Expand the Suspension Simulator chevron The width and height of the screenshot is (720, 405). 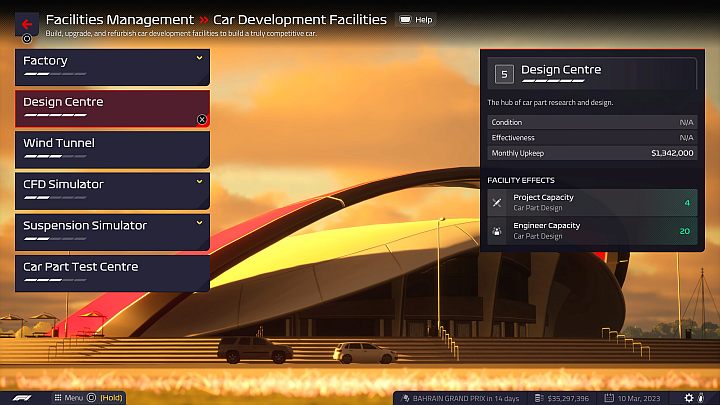click(199, 222)
